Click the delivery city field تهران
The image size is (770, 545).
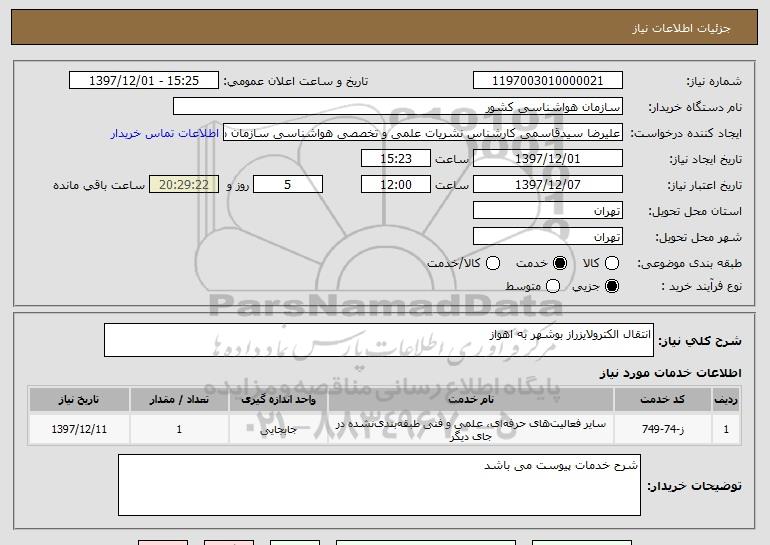548,237
